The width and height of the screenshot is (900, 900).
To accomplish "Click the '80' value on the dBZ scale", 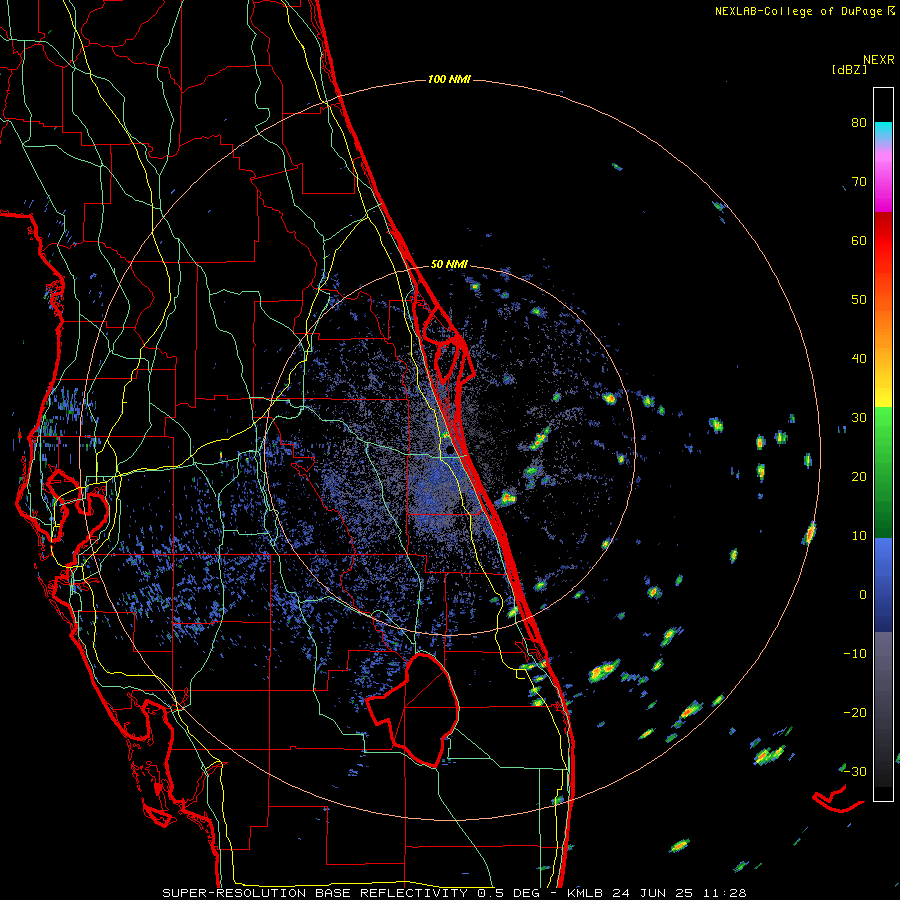I will coord(859,122).
